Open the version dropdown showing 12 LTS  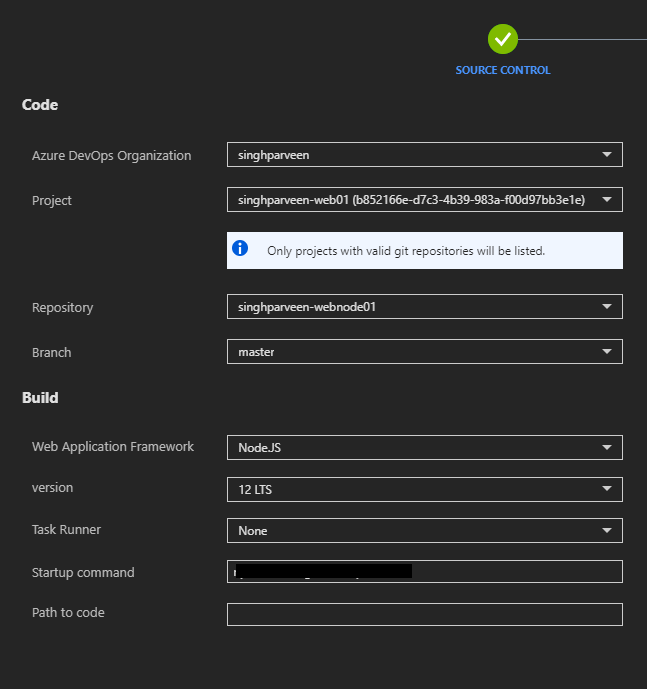tap(425, 490)
